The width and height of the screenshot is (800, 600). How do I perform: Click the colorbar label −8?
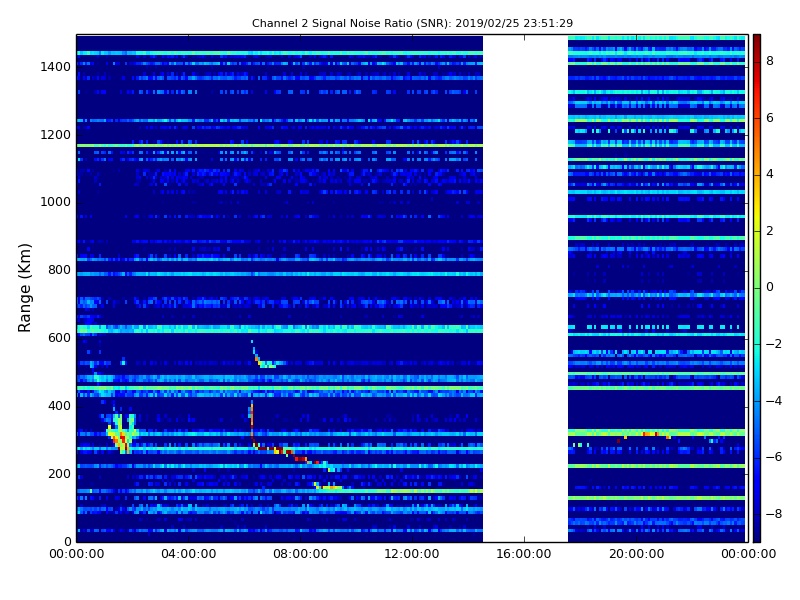tap(773, 514)
